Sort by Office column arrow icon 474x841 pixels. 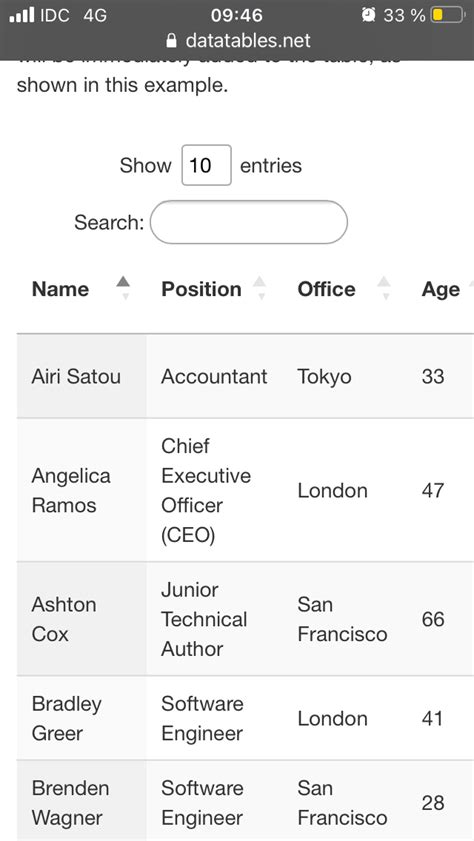click(384, 288)
